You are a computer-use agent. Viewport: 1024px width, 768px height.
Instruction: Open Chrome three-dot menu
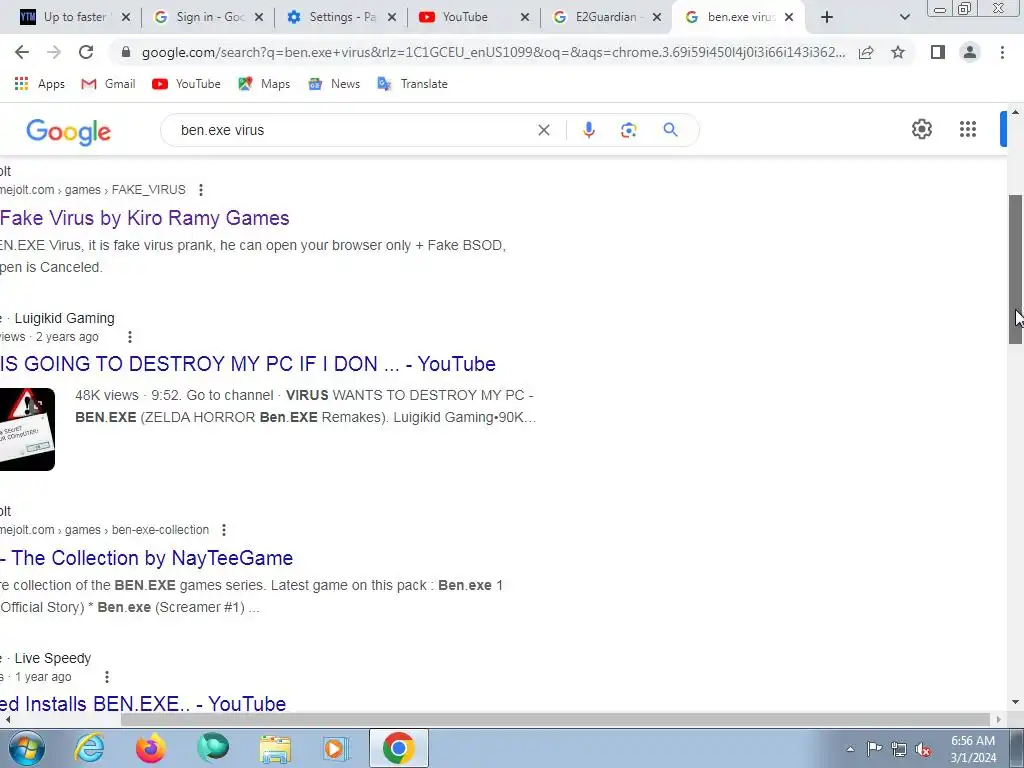point(1002,52)
